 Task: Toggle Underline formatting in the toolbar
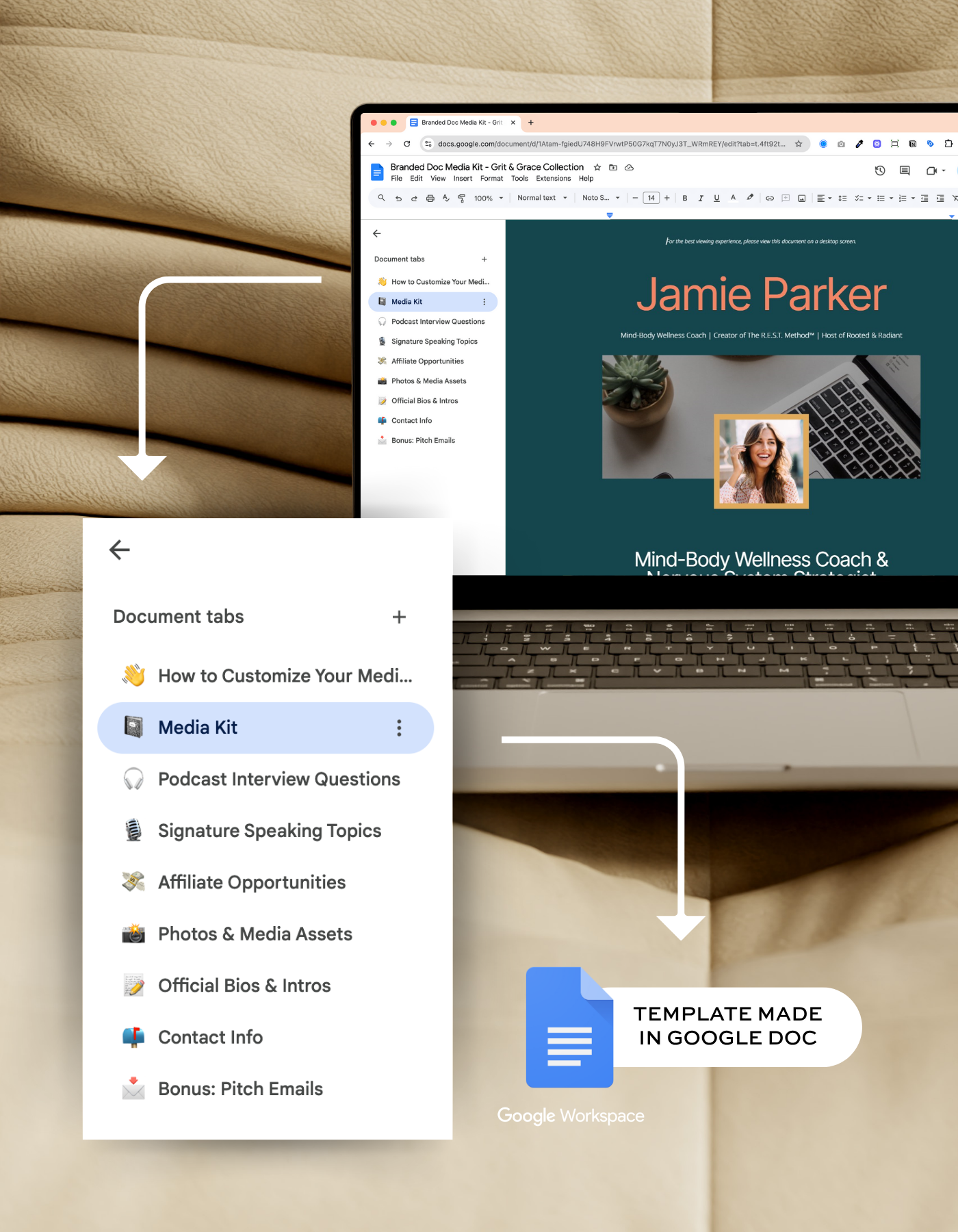click(x=716, y=198)
